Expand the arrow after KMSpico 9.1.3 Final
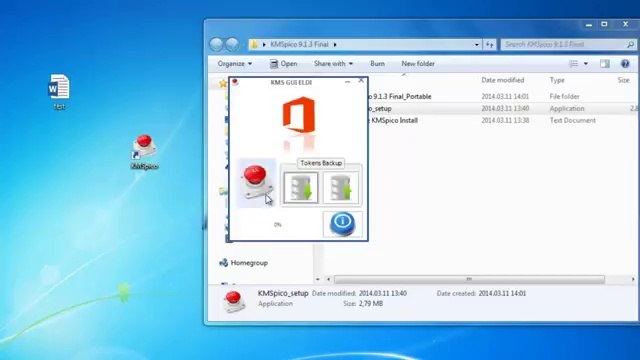The height and width of the screenshot is (360, 640). coord(335,44)
